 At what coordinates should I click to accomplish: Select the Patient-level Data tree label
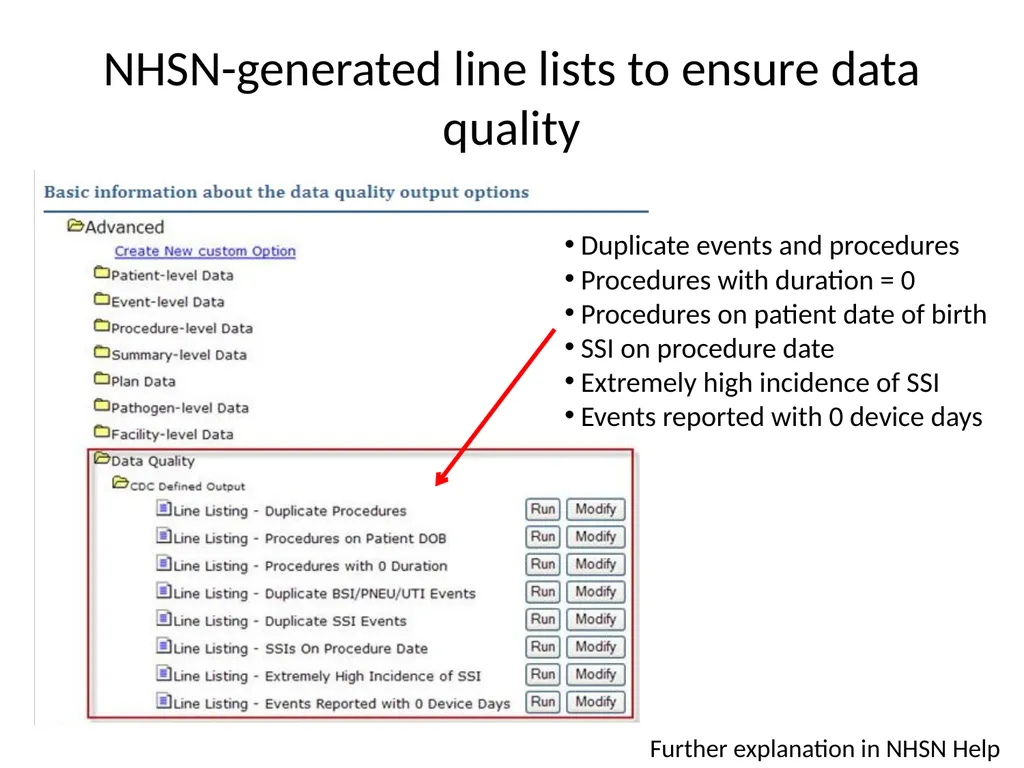172,276
